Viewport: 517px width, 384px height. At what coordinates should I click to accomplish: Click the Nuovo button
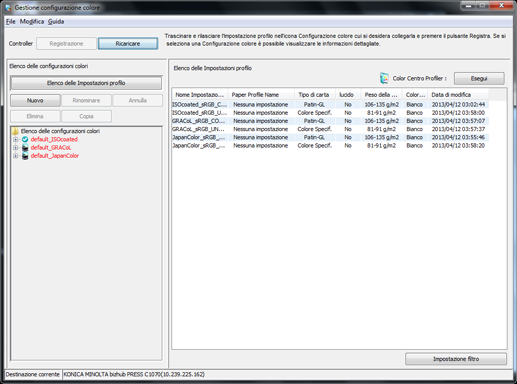pos(35,100)
